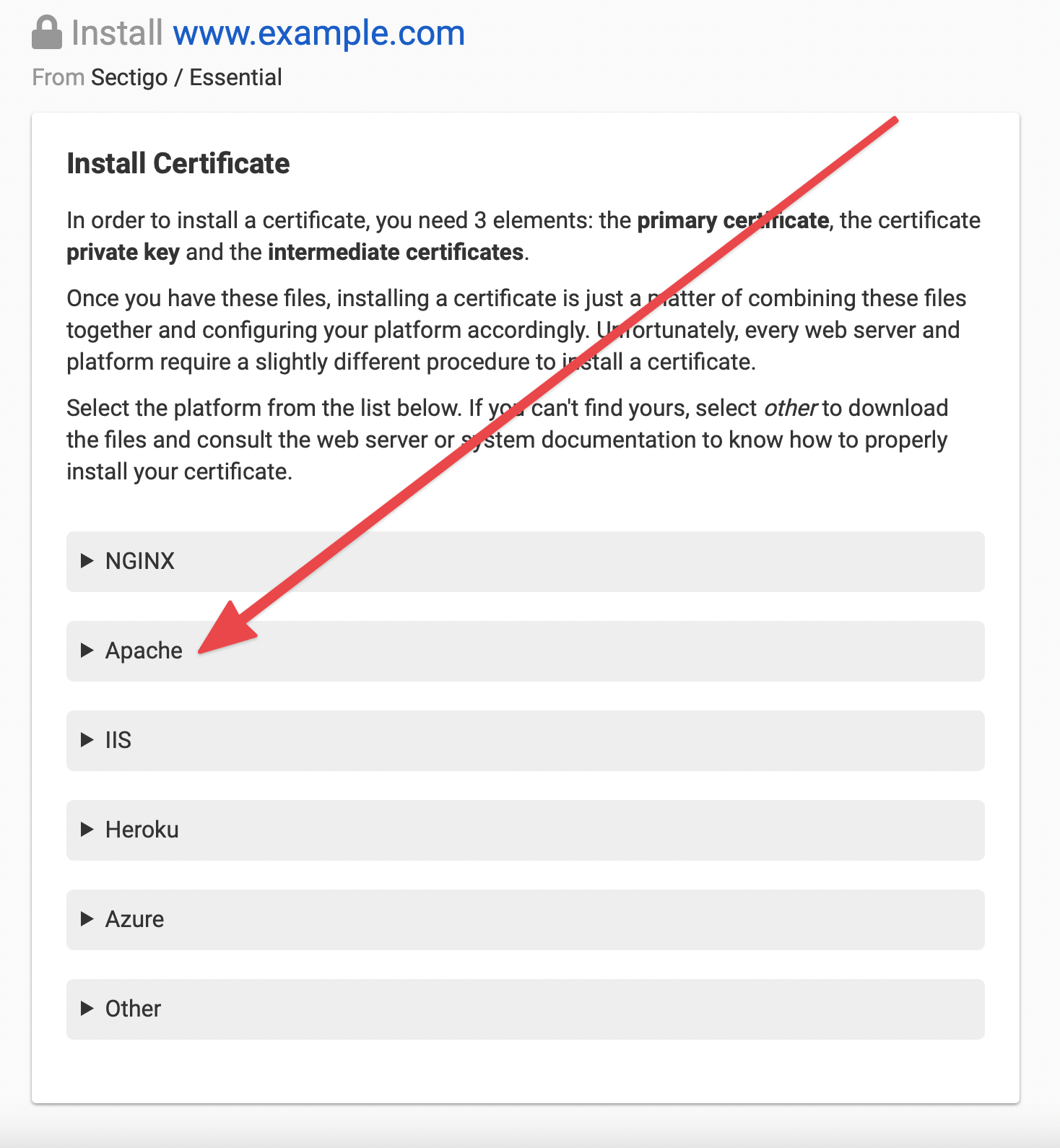The image size is (1060, 1148).
Task: Click the Heroku disclosure triangle
Action: [87, 830]
